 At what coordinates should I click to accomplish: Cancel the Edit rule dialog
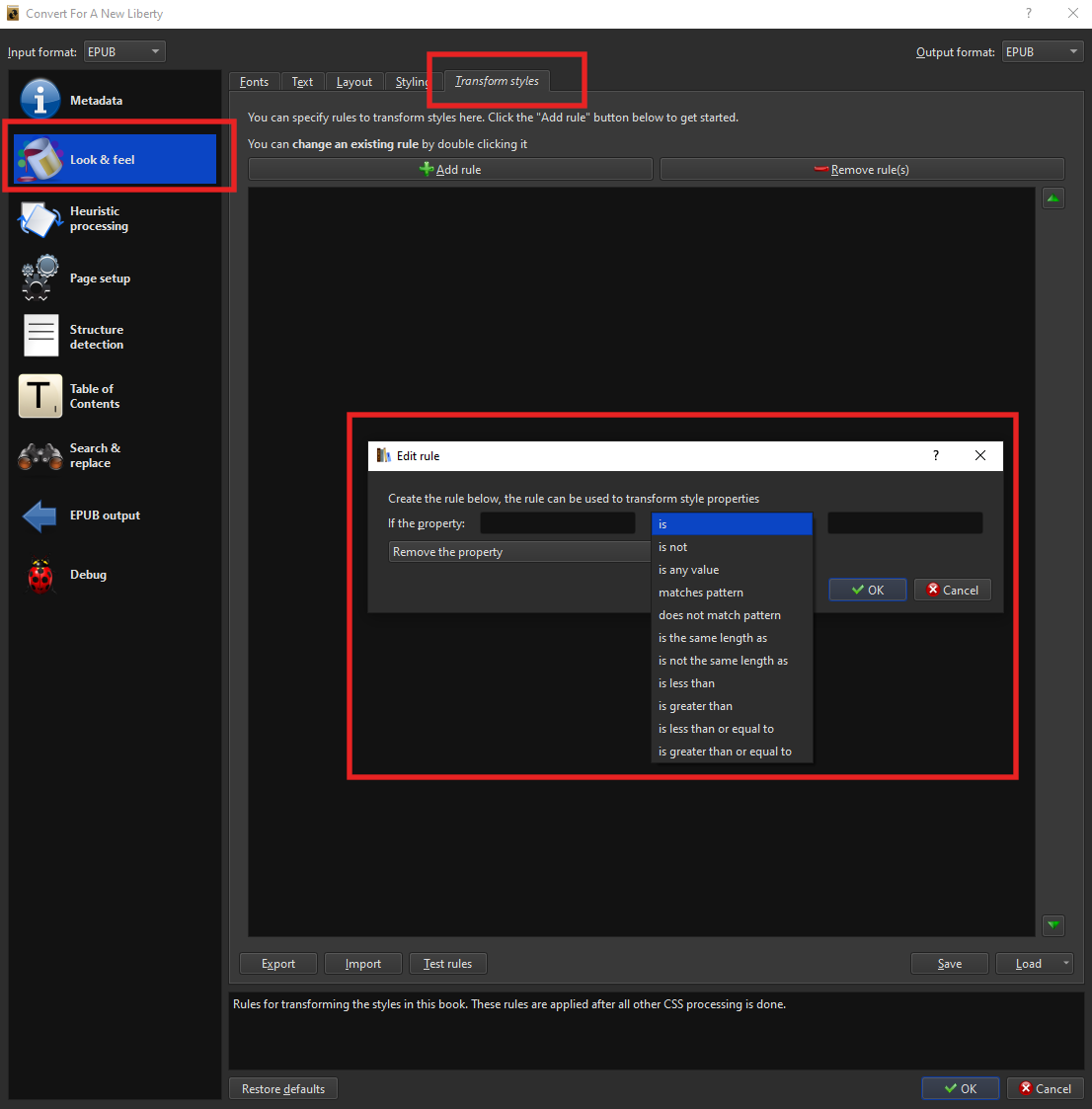(953, 590)
